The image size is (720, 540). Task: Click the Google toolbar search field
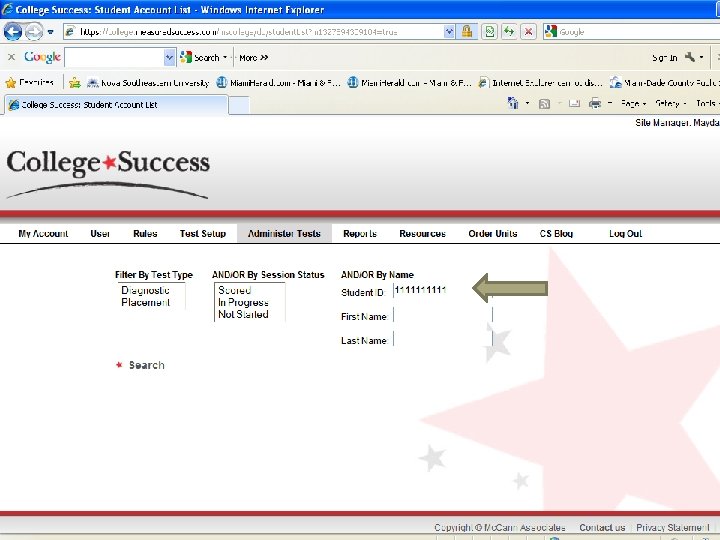(x=115, y=57)
